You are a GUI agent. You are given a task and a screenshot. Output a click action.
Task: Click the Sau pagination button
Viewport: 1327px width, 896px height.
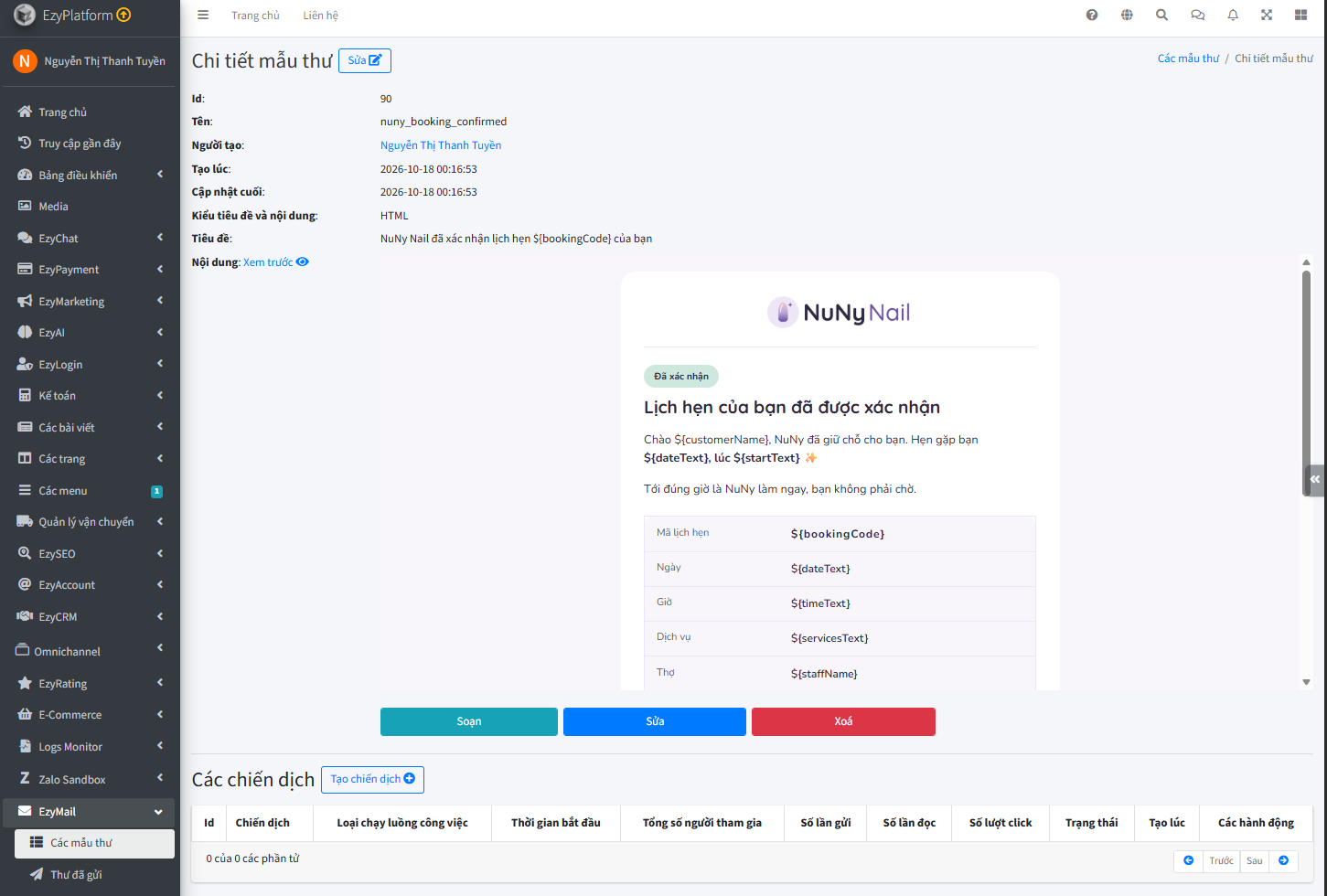coord(1255,860)
